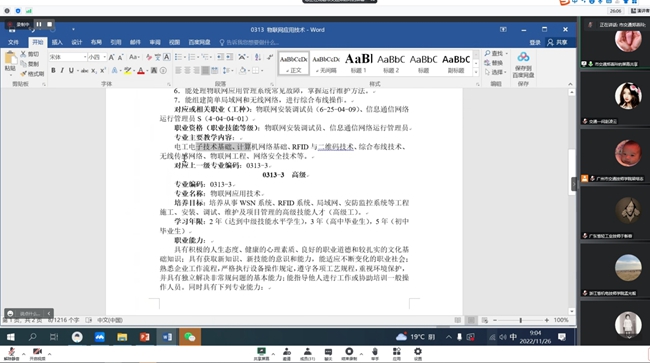Toggle Center paragraph alignment
Screen dimensions: 650x363
(187, 71)
